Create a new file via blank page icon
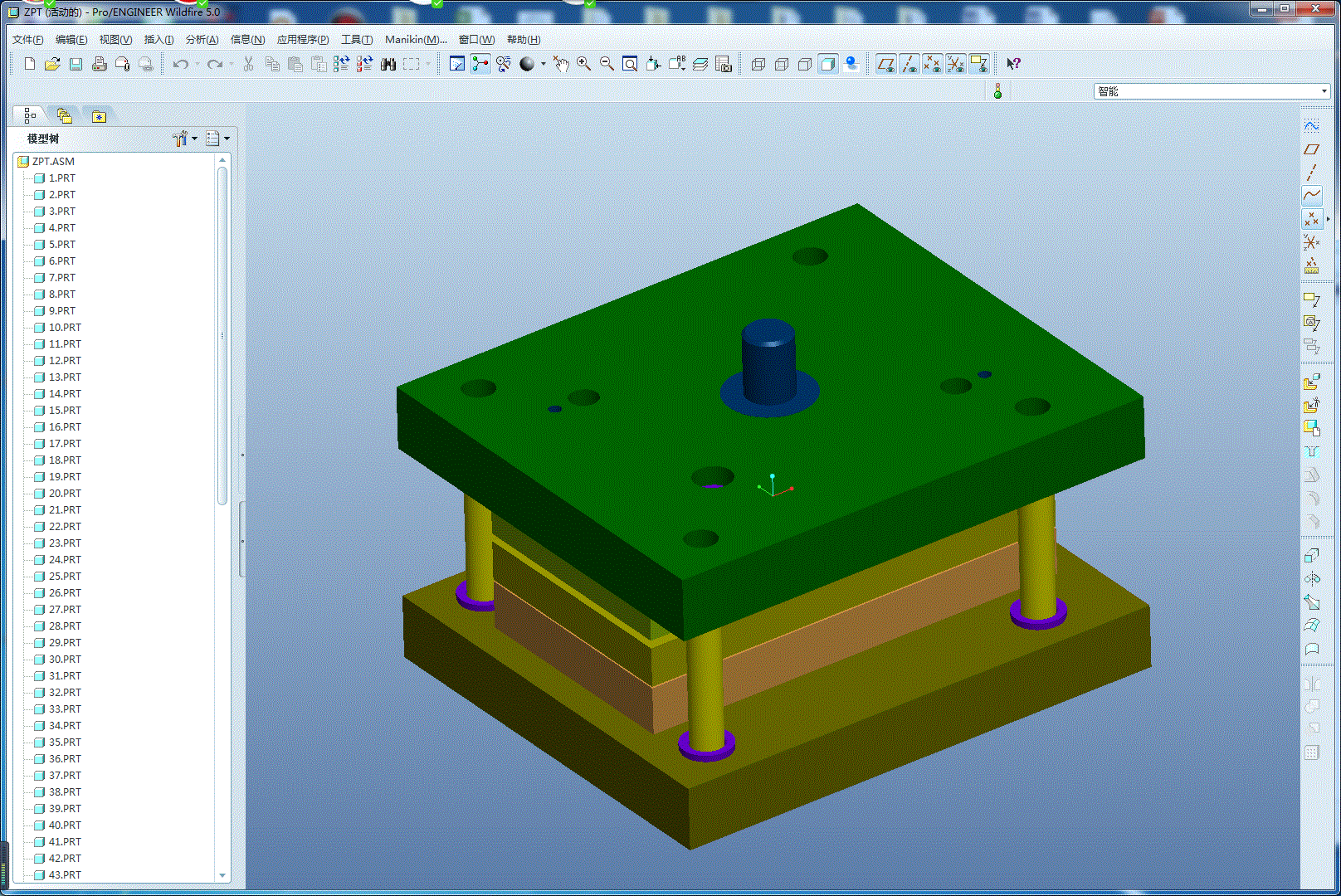 click(x=30, y=64)
